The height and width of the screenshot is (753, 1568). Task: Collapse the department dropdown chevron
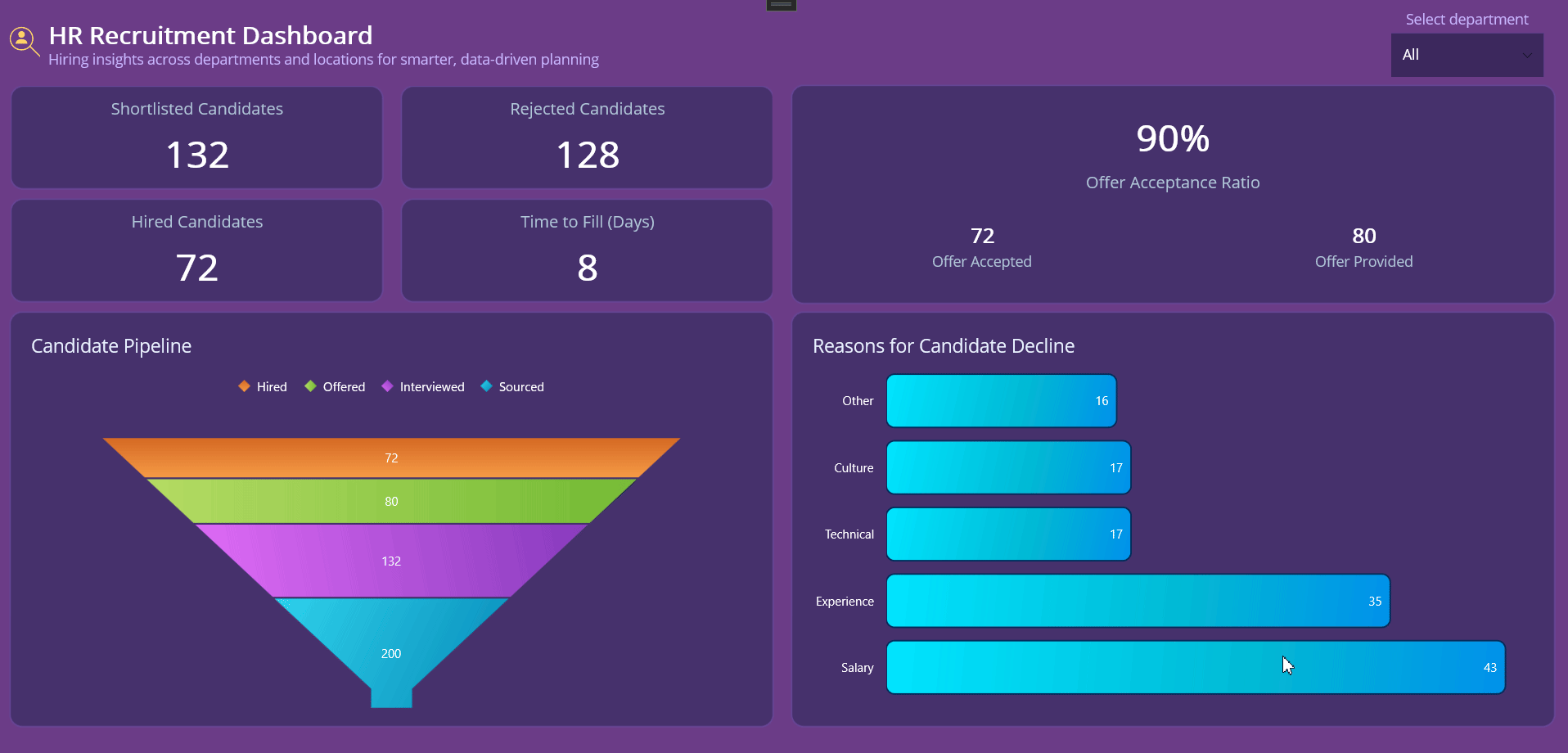tap(1525, 55)
